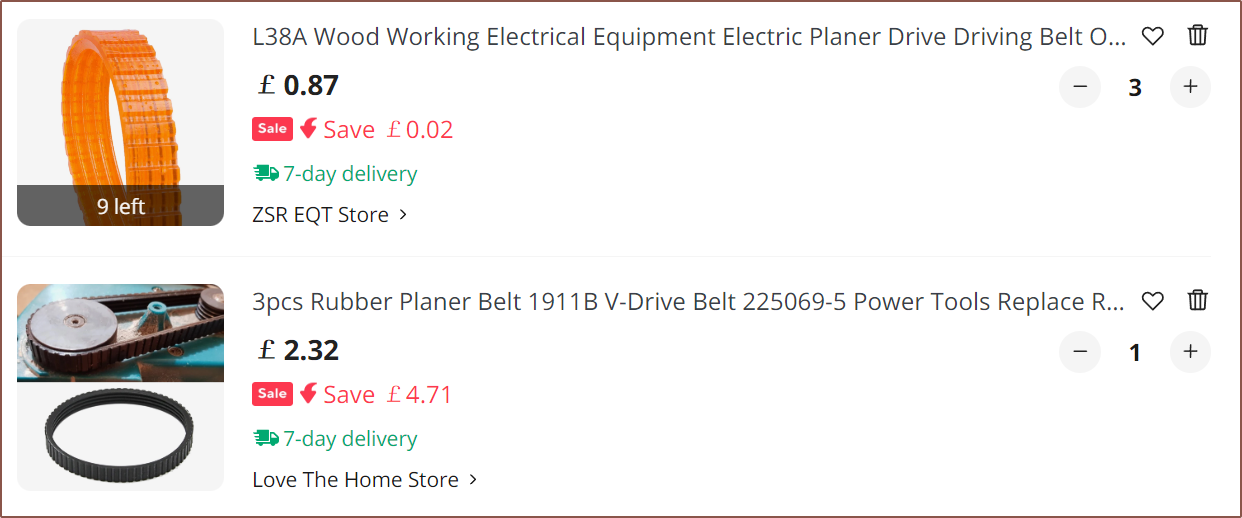Viewport: 1242px width, 518px height.
Task: Decrease quantity of 3pcs Rubber Belt
Action: pos(1080,352)
